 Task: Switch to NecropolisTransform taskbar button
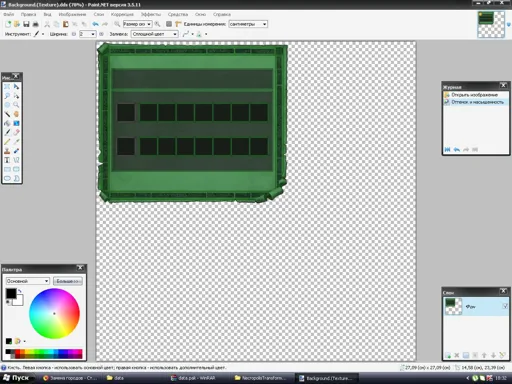click(x=263, y=378)
